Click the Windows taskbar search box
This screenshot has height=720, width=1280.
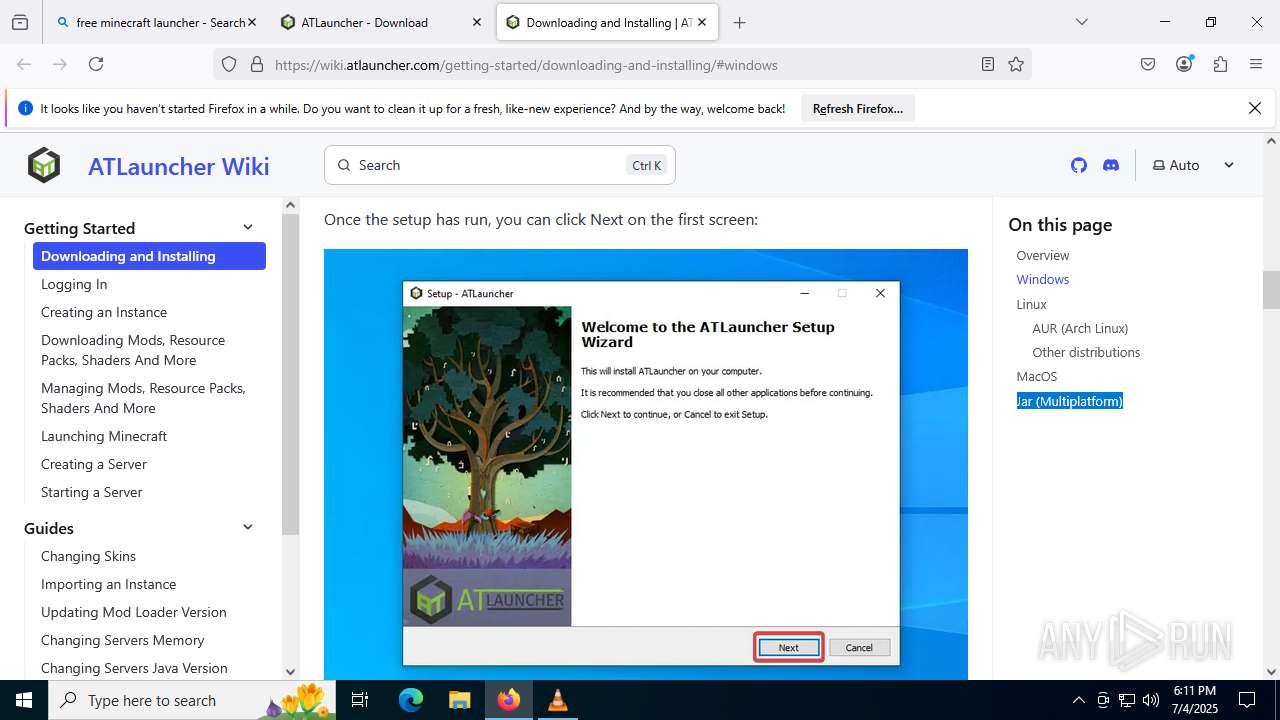coord(194,700)
